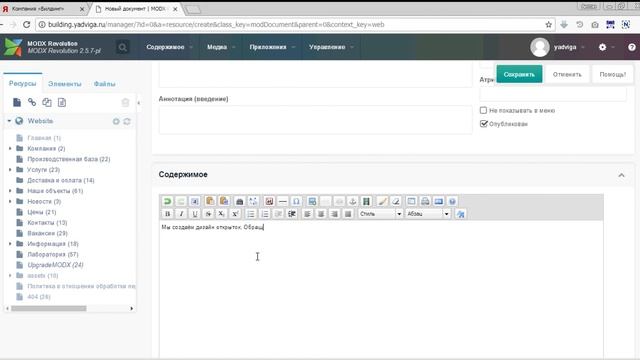Open the 'Стиль' style dropdown
Screen dimensions: 640x360
coord(380,214)
